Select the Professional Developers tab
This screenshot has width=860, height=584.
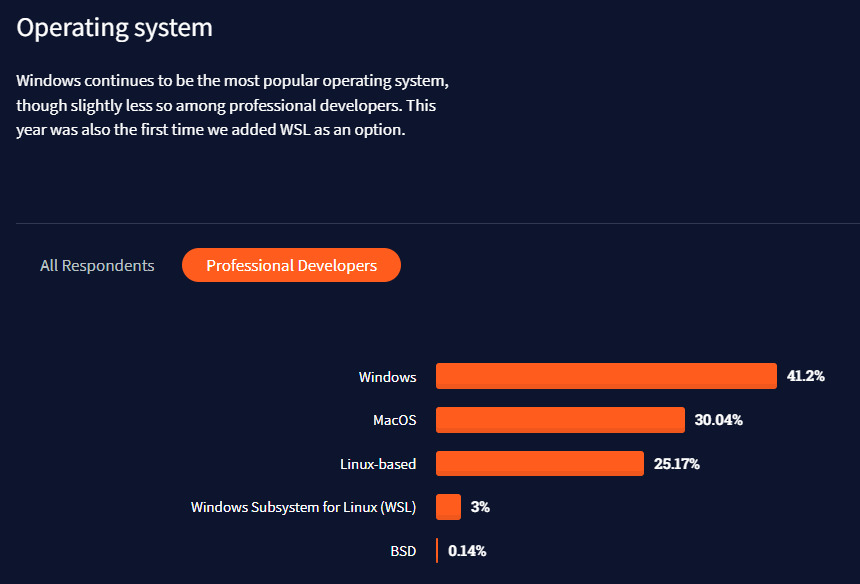point(291,265)
